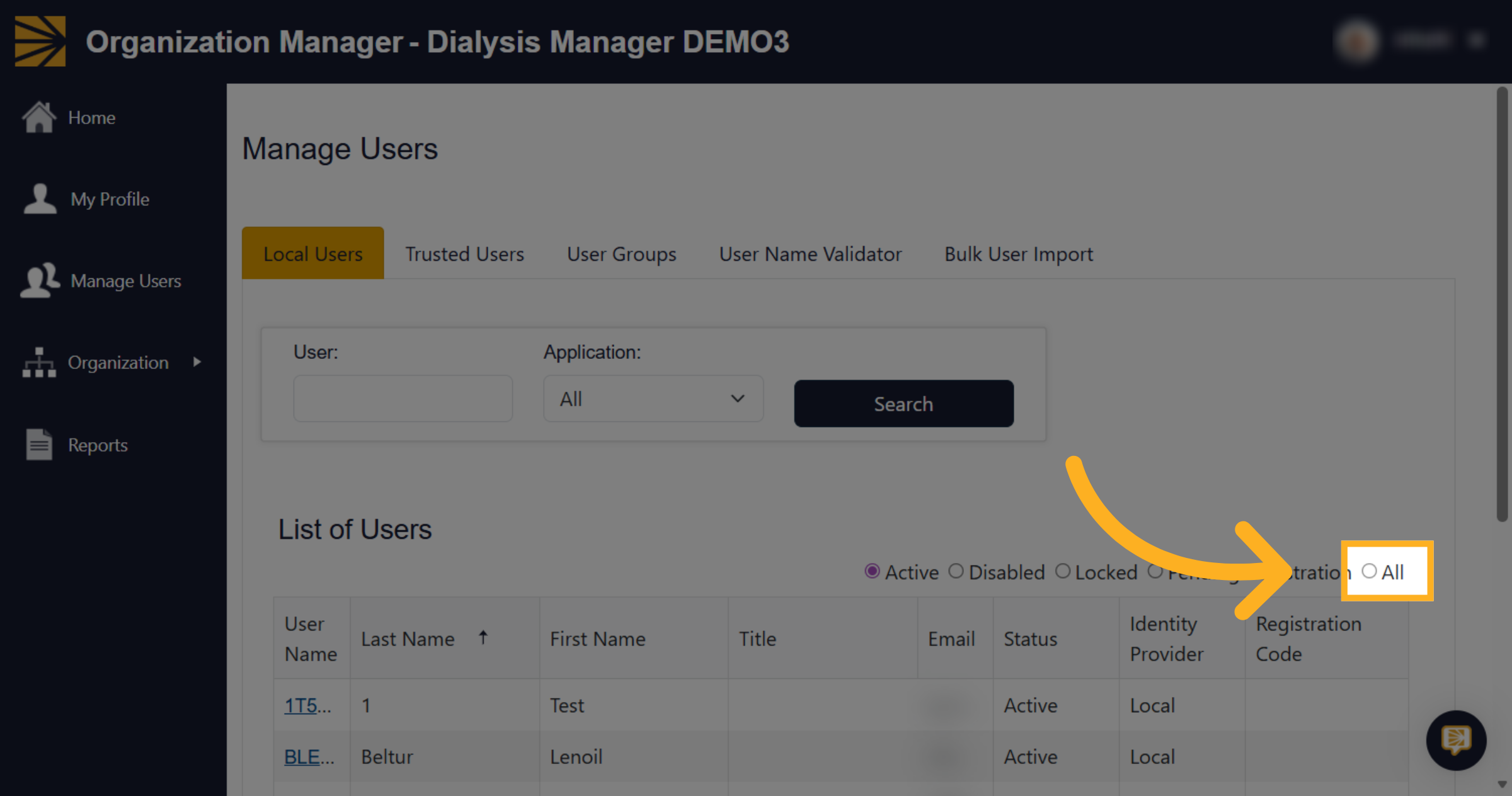Select the All radio button

(1369, 571)
